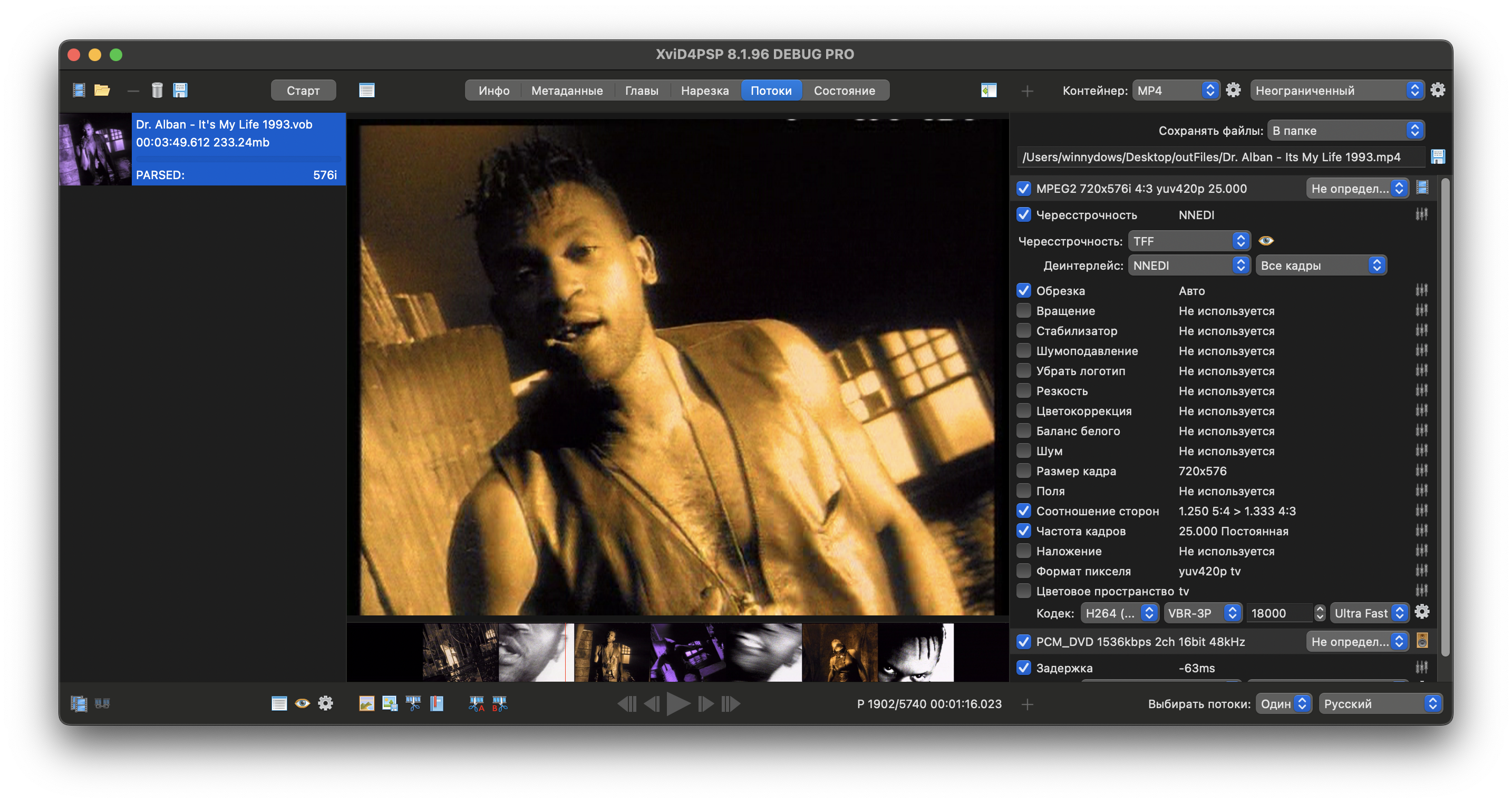Click the linked filmstrips icon in bottom-left
The image size is (1512, 803).
[102, 703]
